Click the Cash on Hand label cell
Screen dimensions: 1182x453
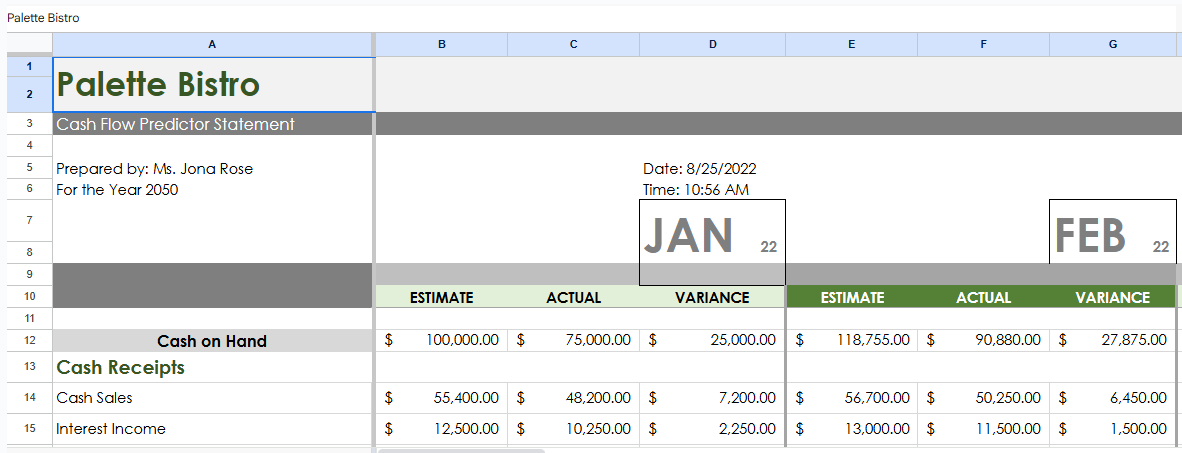(212, 341)
